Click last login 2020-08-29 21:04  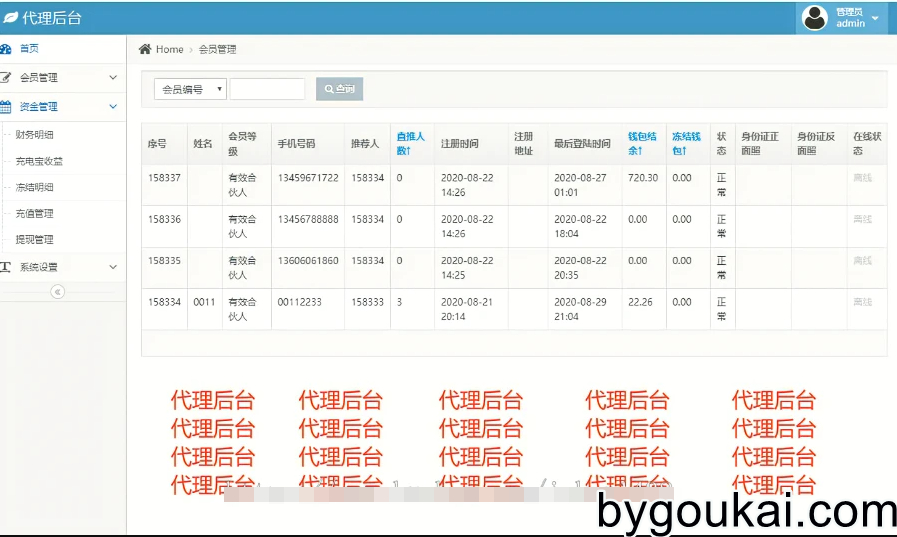coord(580,309)
